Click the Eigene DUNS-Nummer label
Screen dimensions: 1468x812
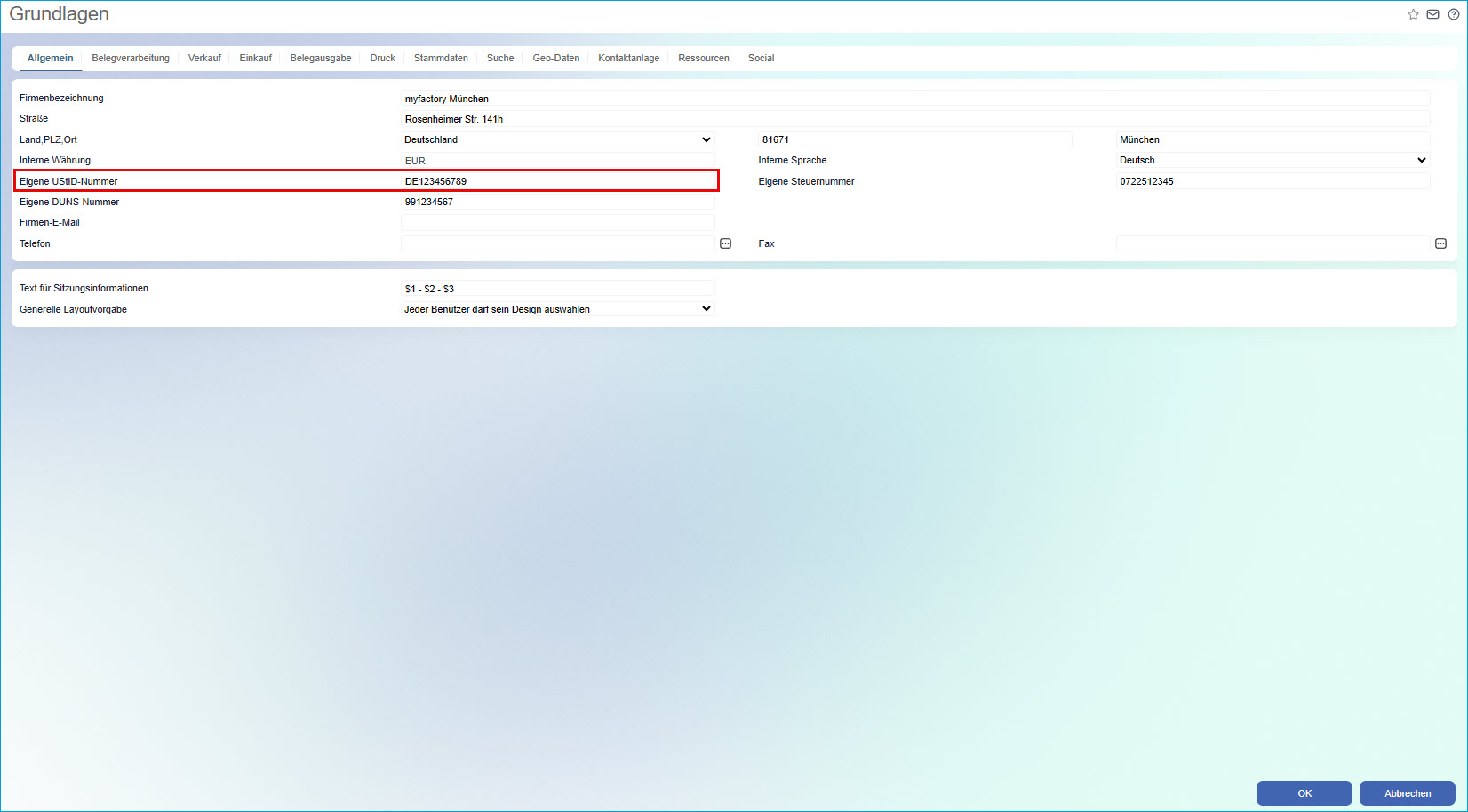[x=69, y=202]
